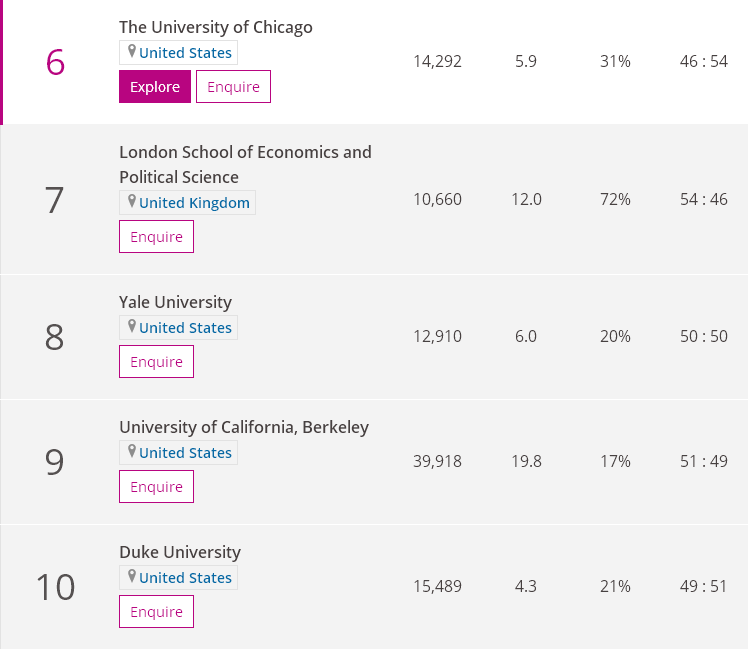Viewport: 748px width, 650px height.
Task: Click United Kingdom country link for LSE
Action: 194,203
